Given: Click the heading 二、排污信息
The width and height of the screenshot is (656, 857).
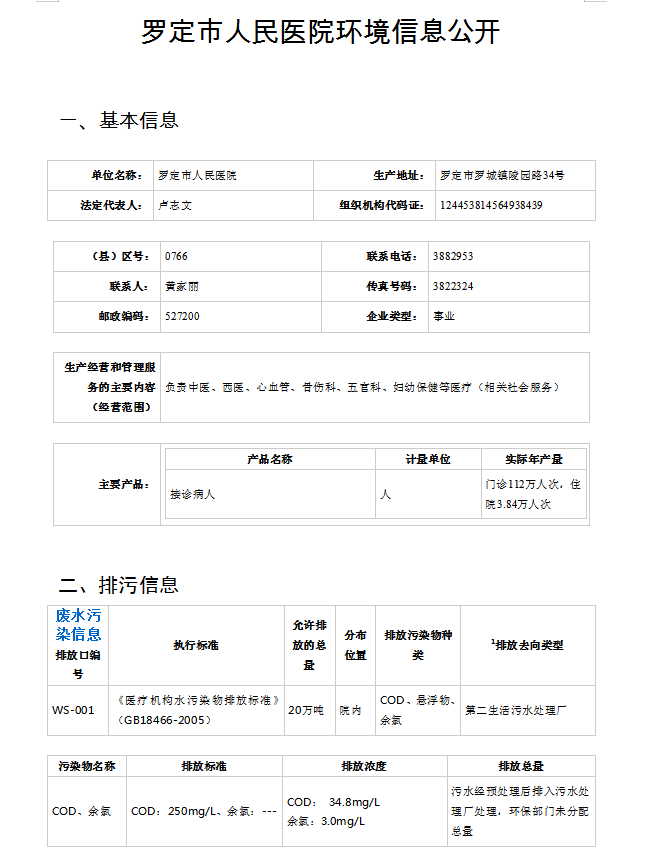Looking at the screenshot, I should 119,585.
